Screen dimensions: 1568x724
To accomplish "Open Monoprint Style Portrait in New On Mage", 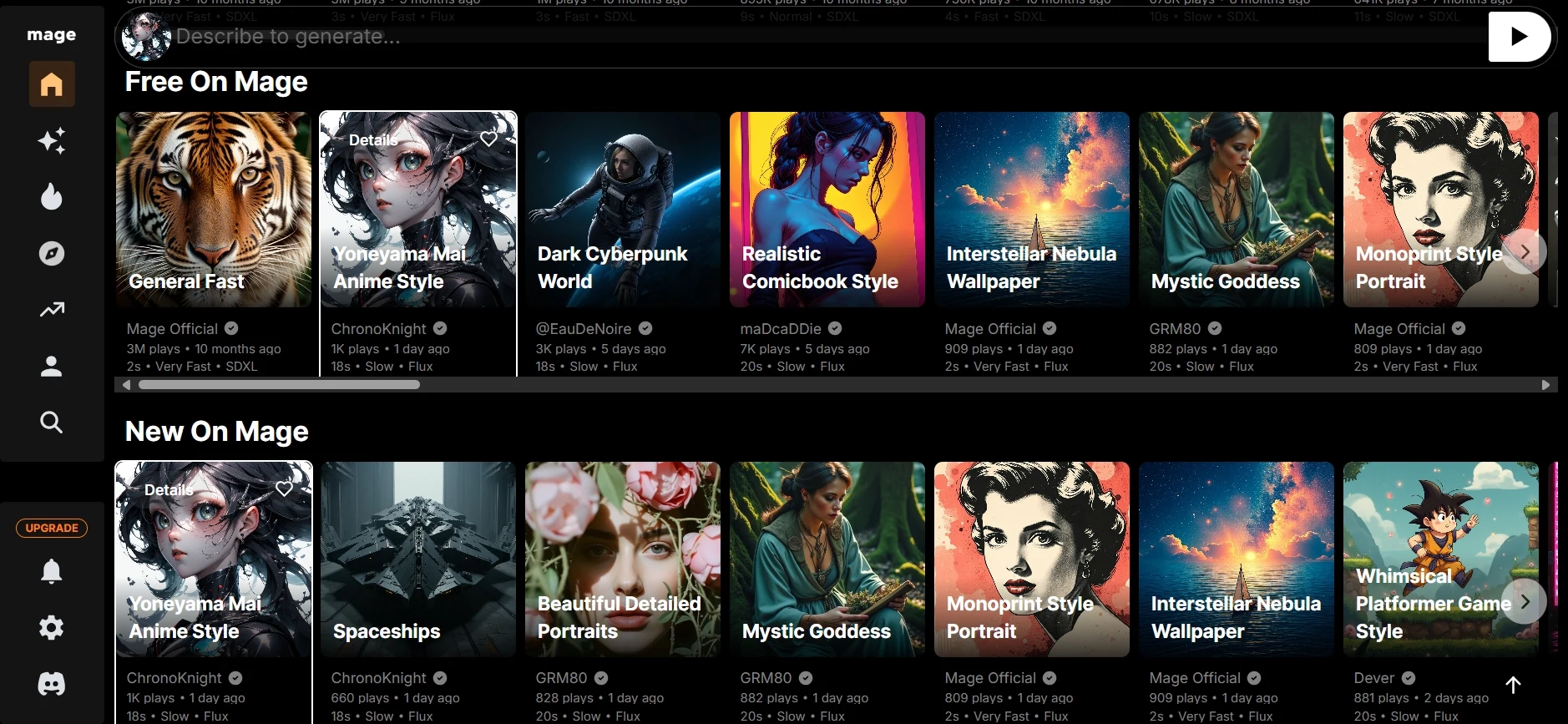I will pos(1032,559).
